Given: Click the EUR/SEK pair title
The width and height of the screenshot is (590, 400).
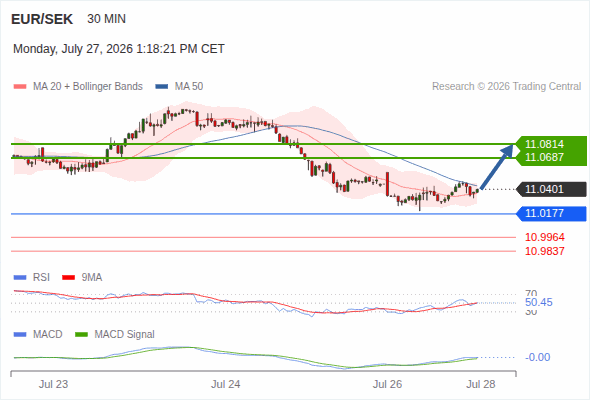Looking at the screenshot, I should pos(42,19).
